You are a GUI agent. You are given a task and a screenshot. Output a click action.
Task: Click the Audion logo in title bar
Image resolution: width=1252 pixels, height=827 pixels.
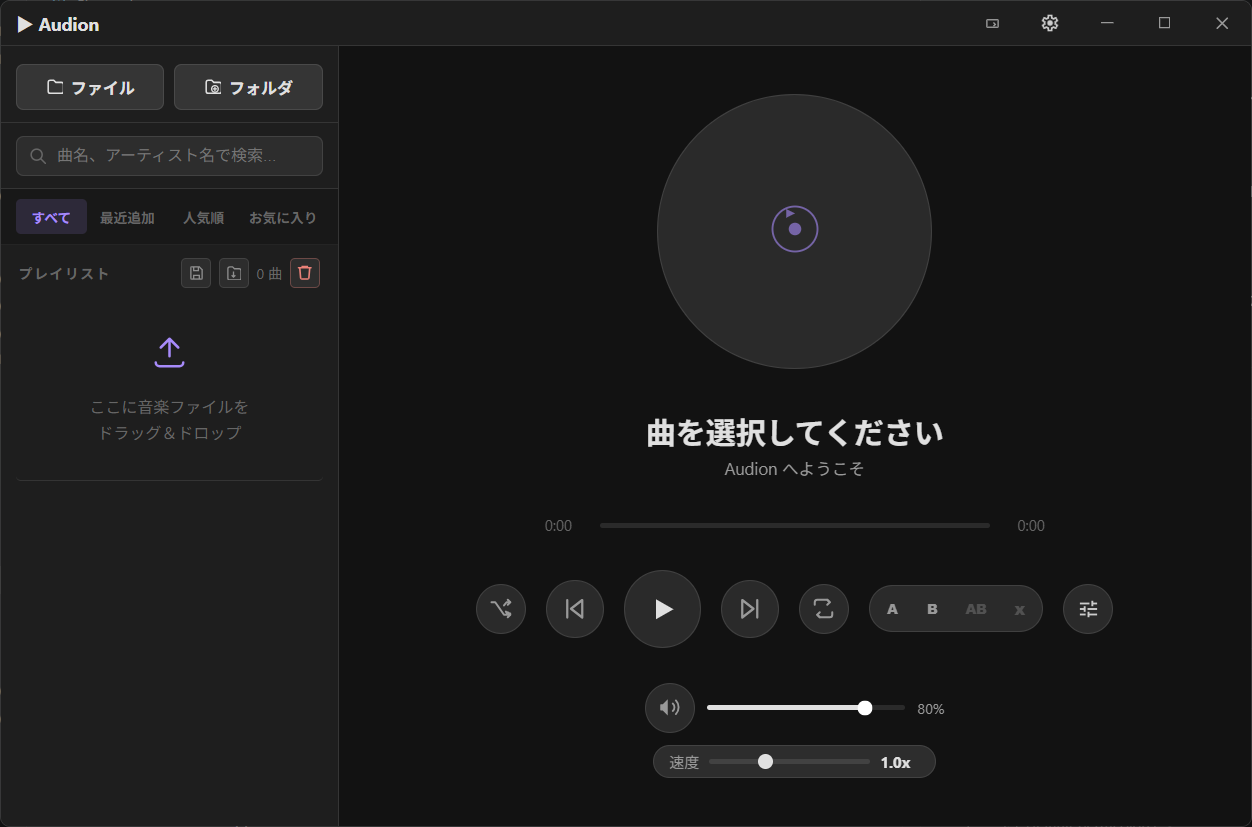(58, 24)
